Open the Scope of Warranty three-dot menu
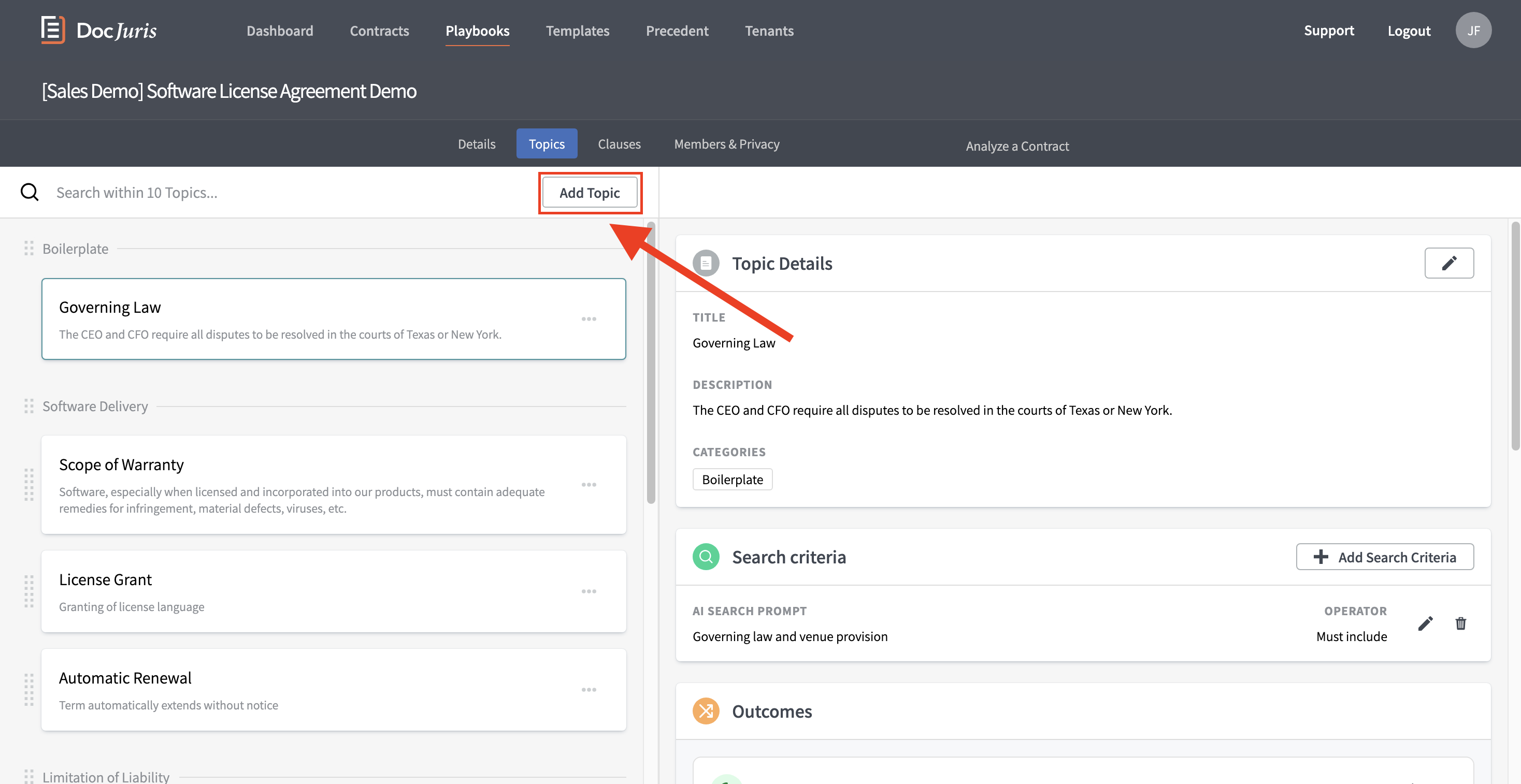Screen dimensions: 1521x784 [x=589, y=485]
